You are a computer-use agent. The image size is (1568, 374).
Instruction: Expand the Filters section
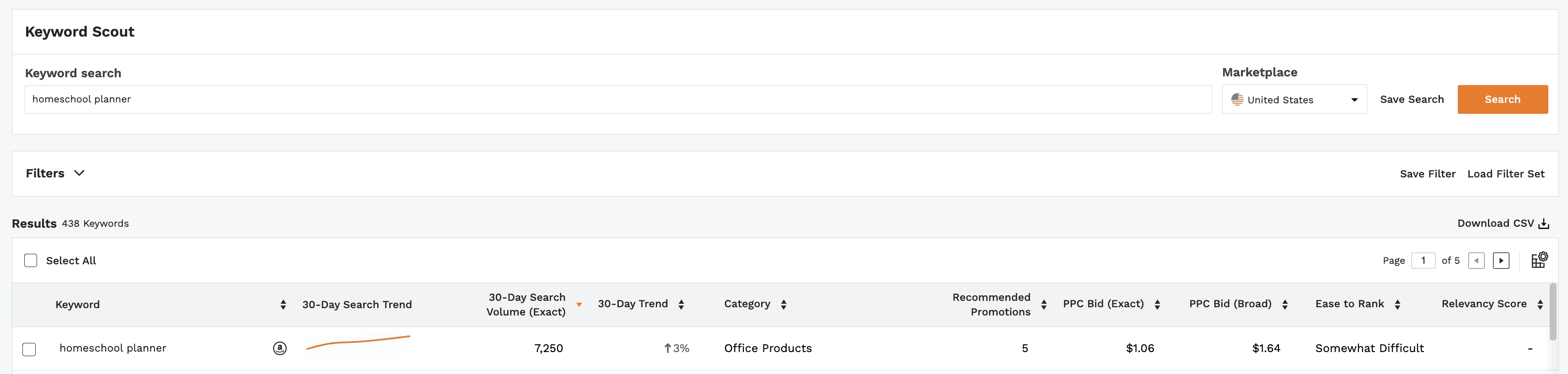pyautogui.click(x=55, y=173)
